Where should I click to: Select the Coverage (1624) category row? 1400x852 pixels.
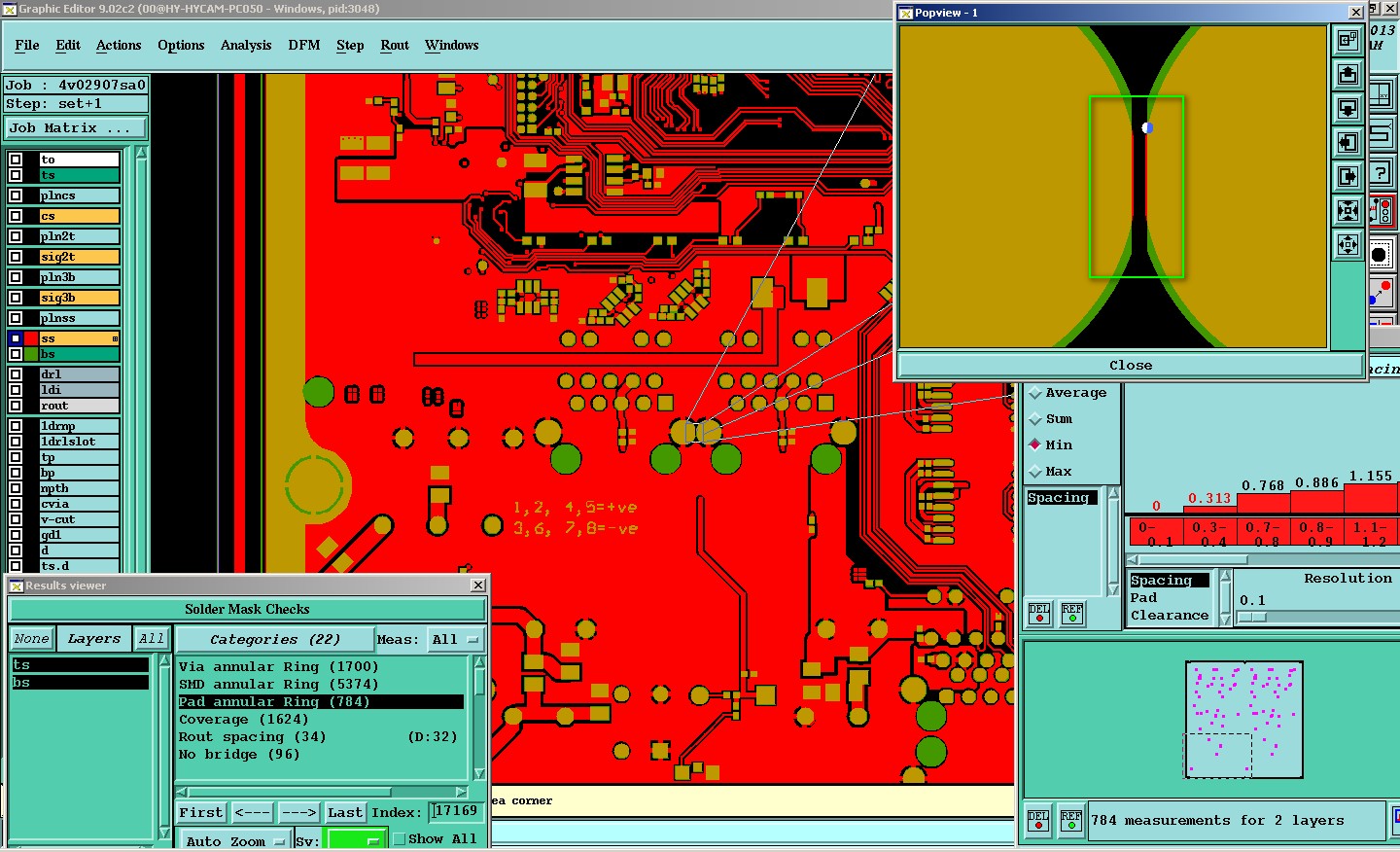click(x=321, y=719)
